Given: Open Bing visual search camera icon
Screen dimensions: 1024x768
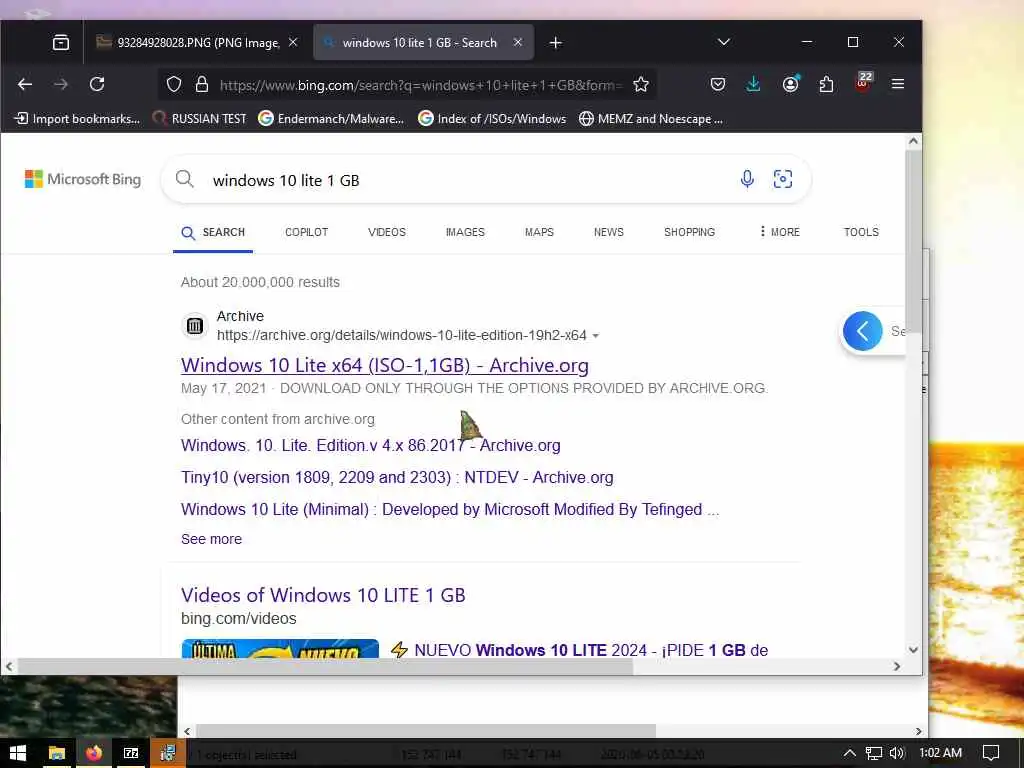Looking at the screenshot, I should tap(783, 179).
